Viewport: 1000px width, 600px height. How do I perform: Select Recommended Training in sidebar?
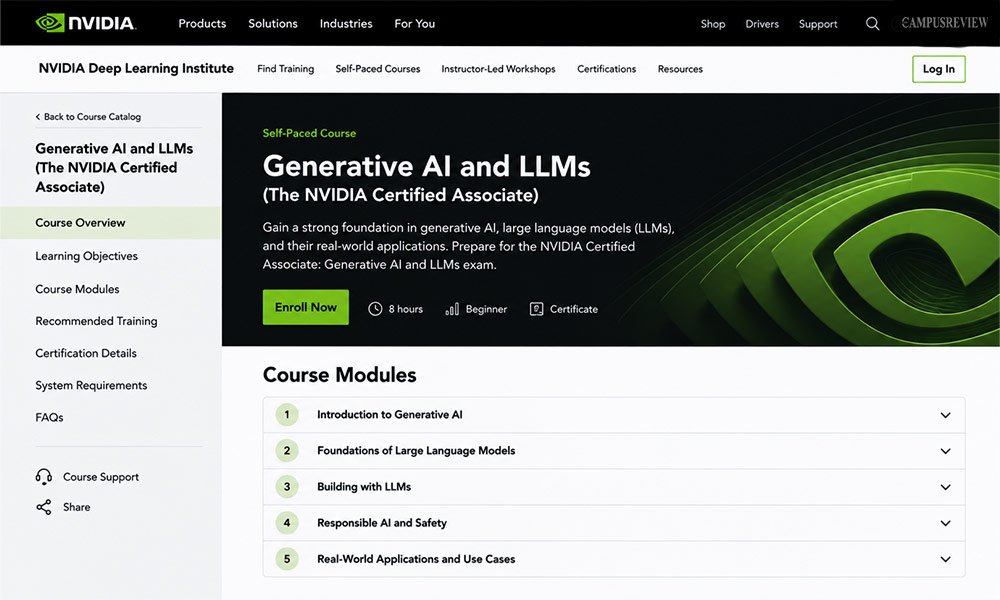coord(96,321)
